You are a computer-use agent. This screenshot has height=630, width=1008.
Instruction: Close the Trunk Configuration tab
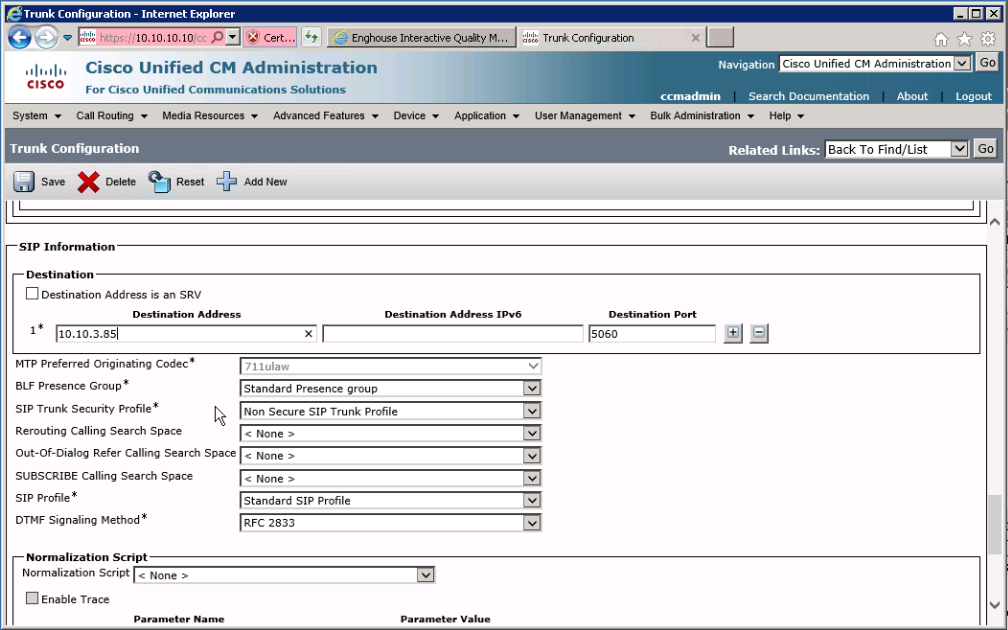pyautogui.click(x=695, y=38)
